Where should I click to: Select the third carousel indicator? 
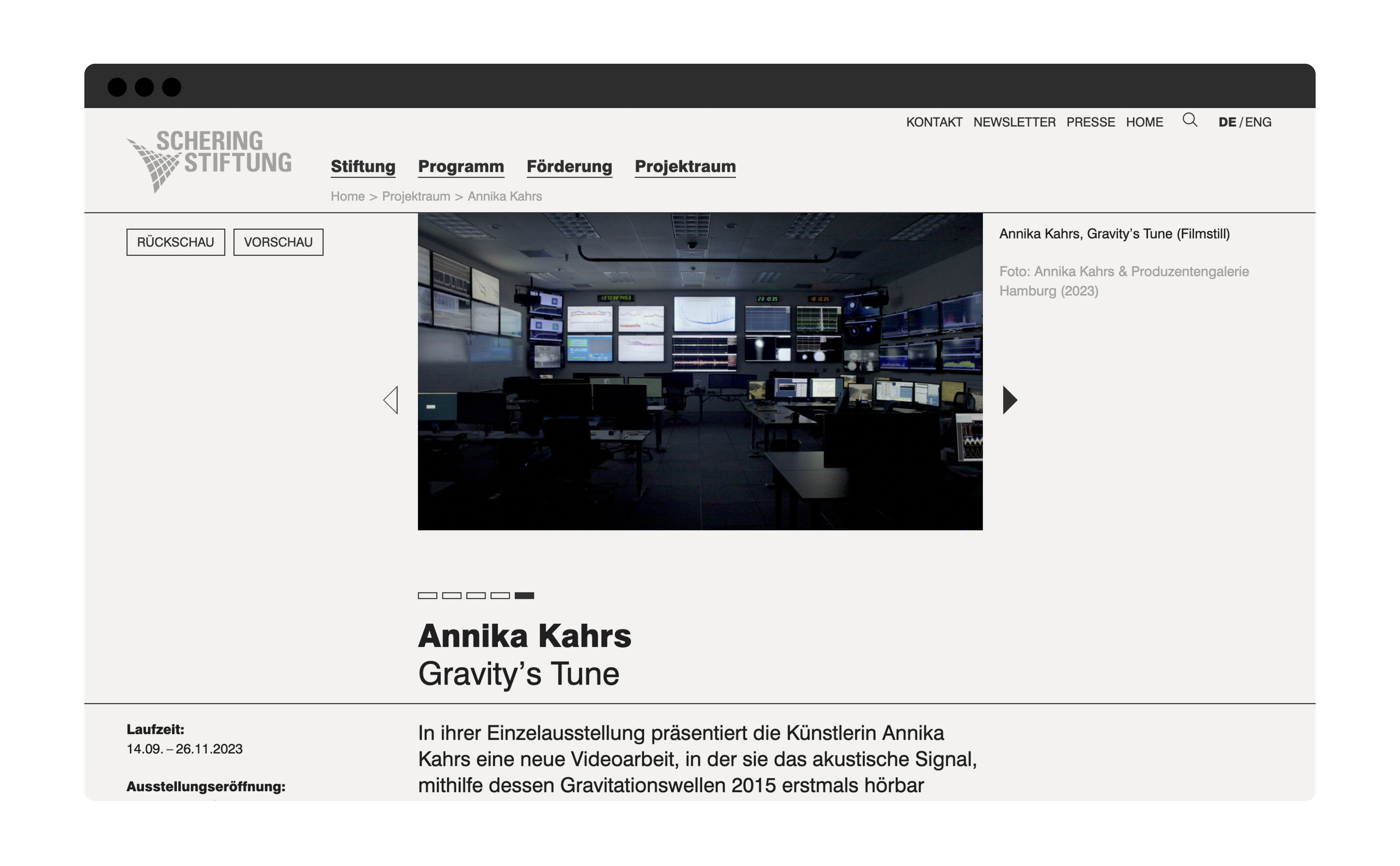point(475,596)
